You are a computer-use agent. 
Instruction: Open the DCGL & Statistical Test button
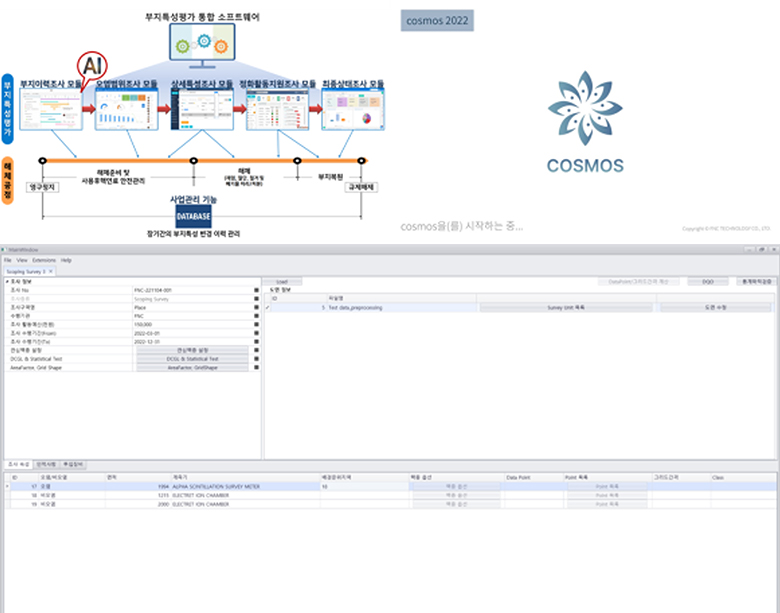point(193,359)
